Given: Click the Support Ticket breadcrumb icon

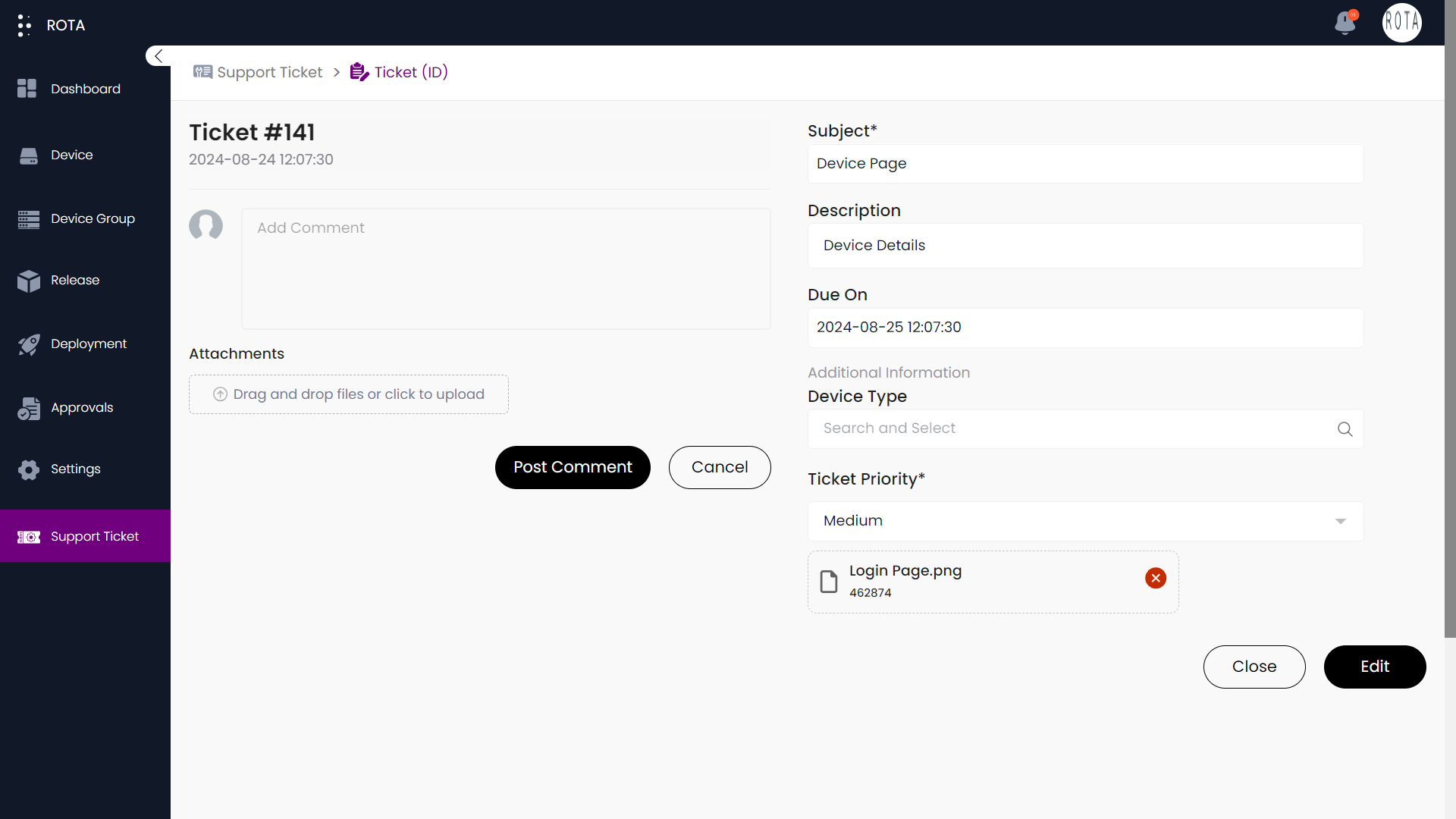Looking at the screenshot, I should click(x=202, y=72).
